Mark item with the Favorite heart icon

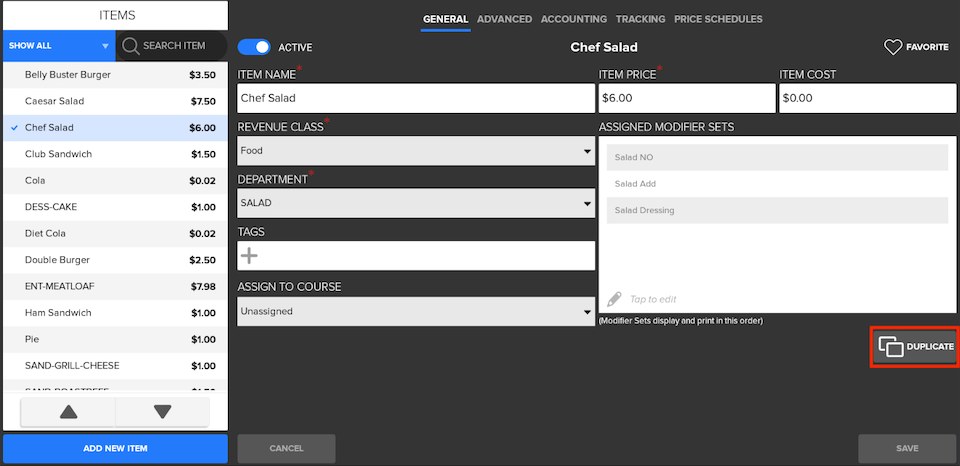(893, 47)
